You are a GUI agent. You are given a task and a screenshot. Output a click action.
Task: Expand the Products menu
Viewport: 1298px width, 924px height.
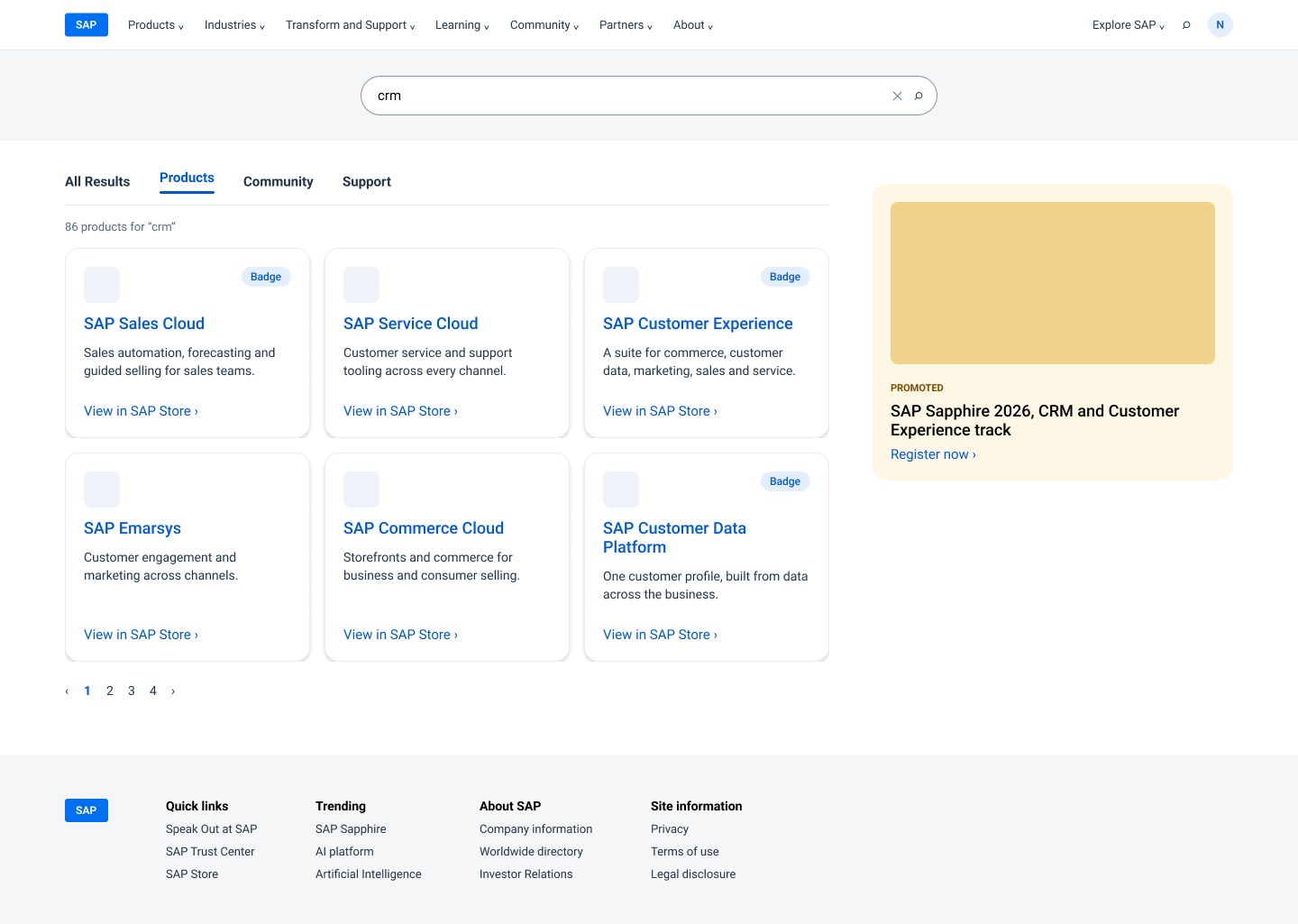(156, 25)
